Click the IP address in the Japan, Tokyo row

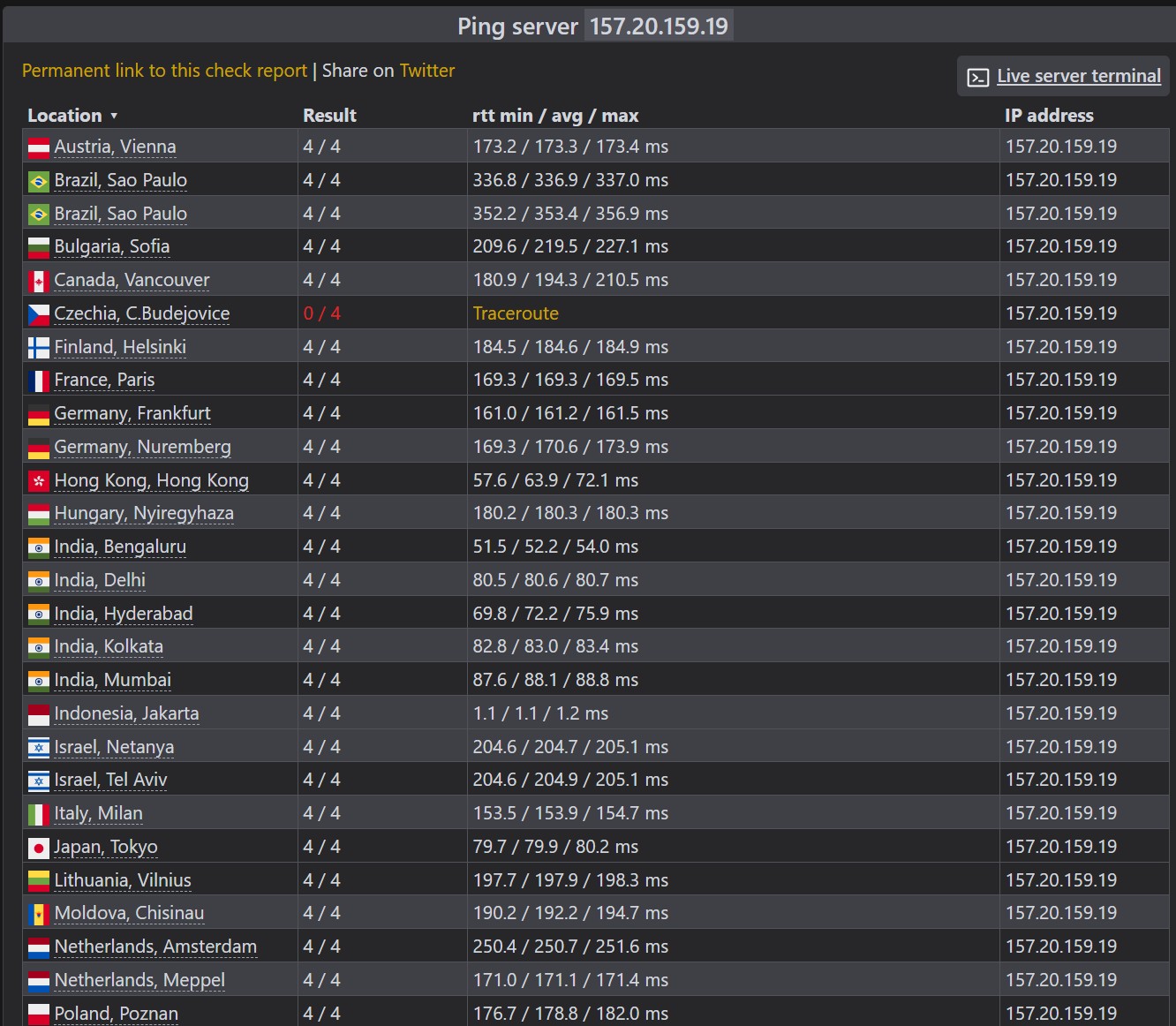point(1061,847)
